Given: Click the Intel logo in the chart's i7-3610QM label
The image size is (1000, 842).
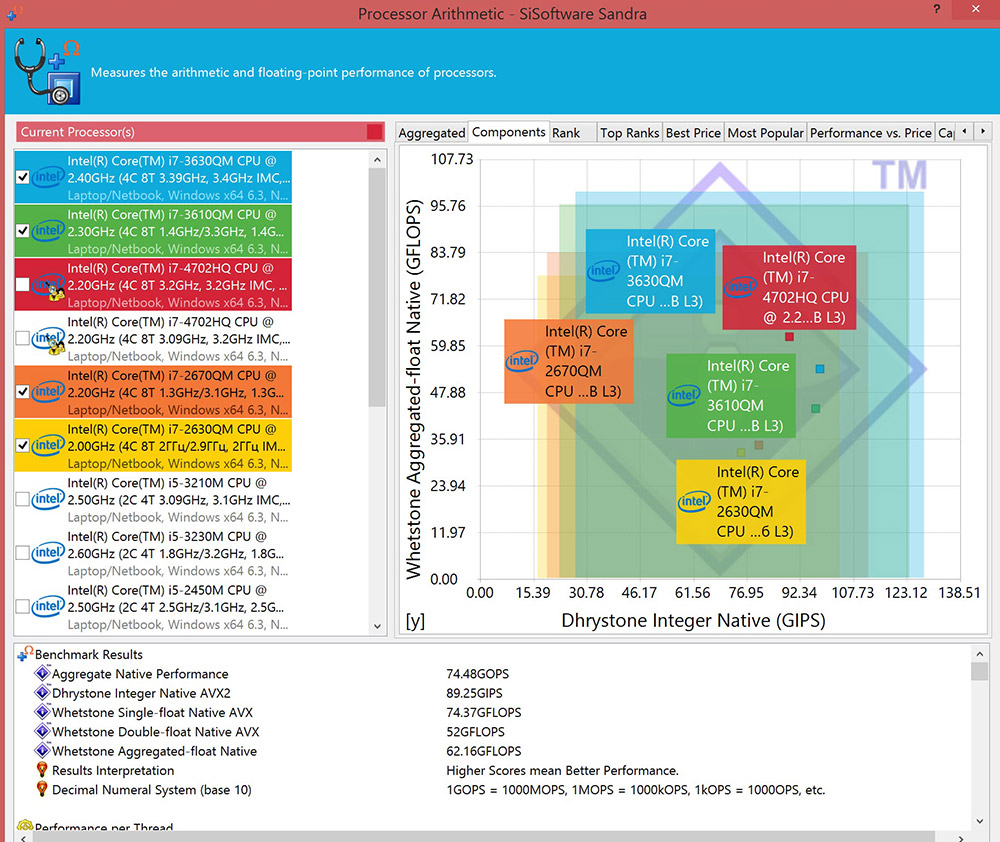Looking at the screenshot, I should (684, 395).
